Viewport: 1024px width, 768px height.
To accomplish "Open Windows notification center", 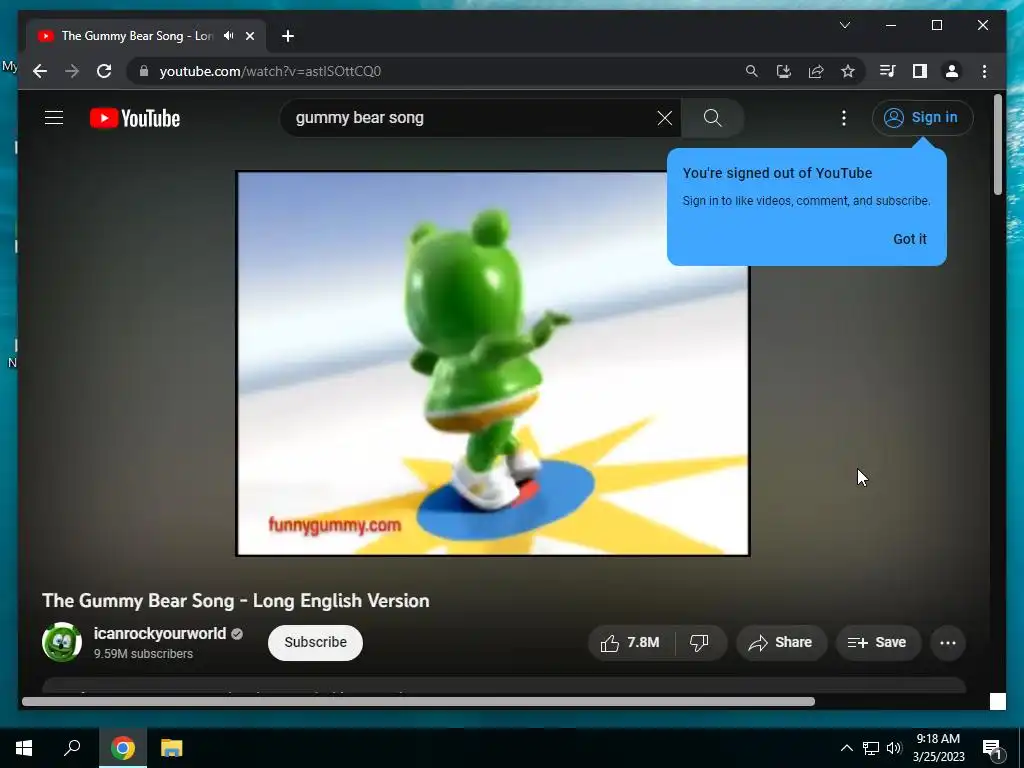I will (x=992, y=748).
